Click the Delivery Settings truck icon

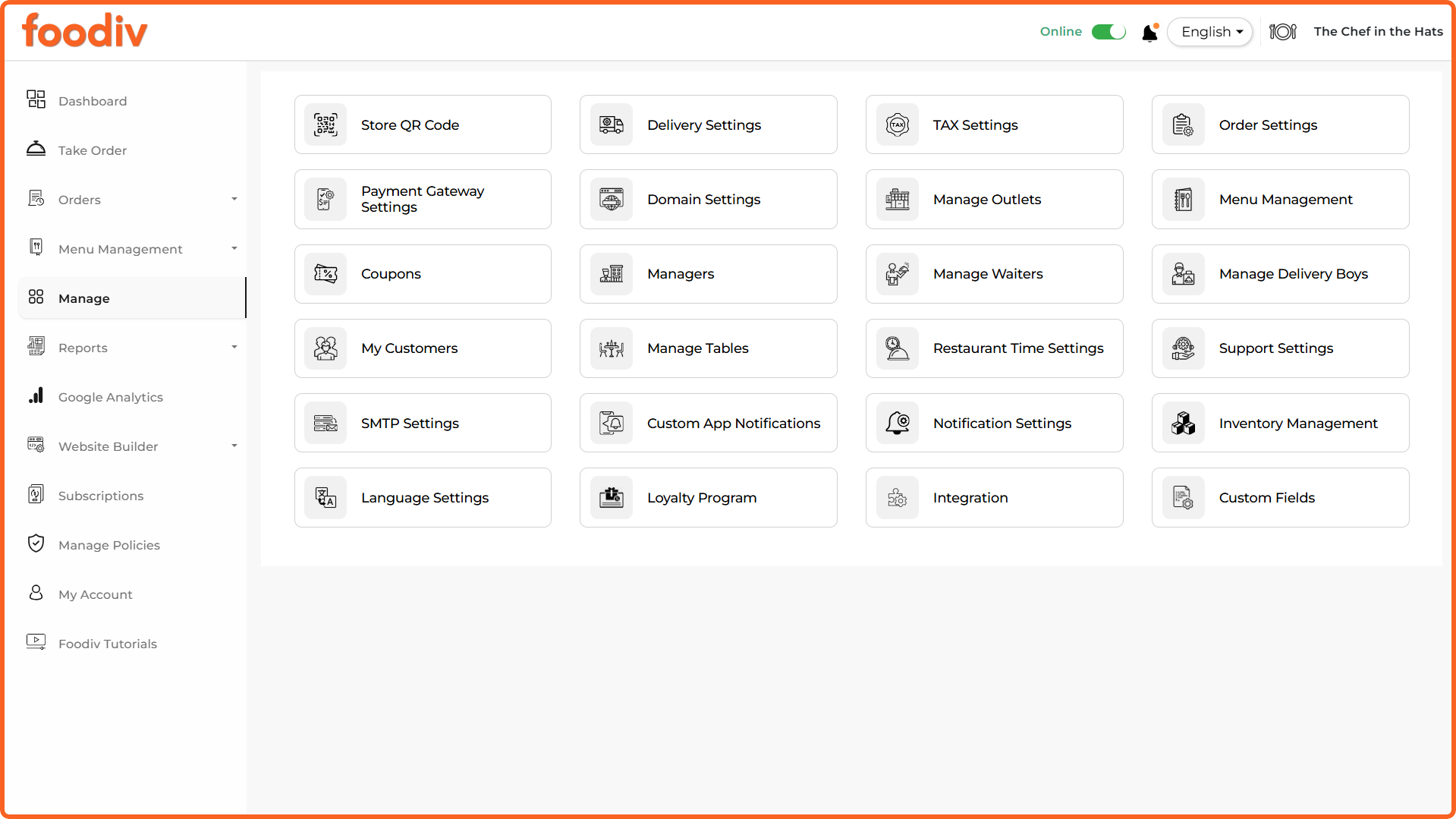tap(612, 124)
